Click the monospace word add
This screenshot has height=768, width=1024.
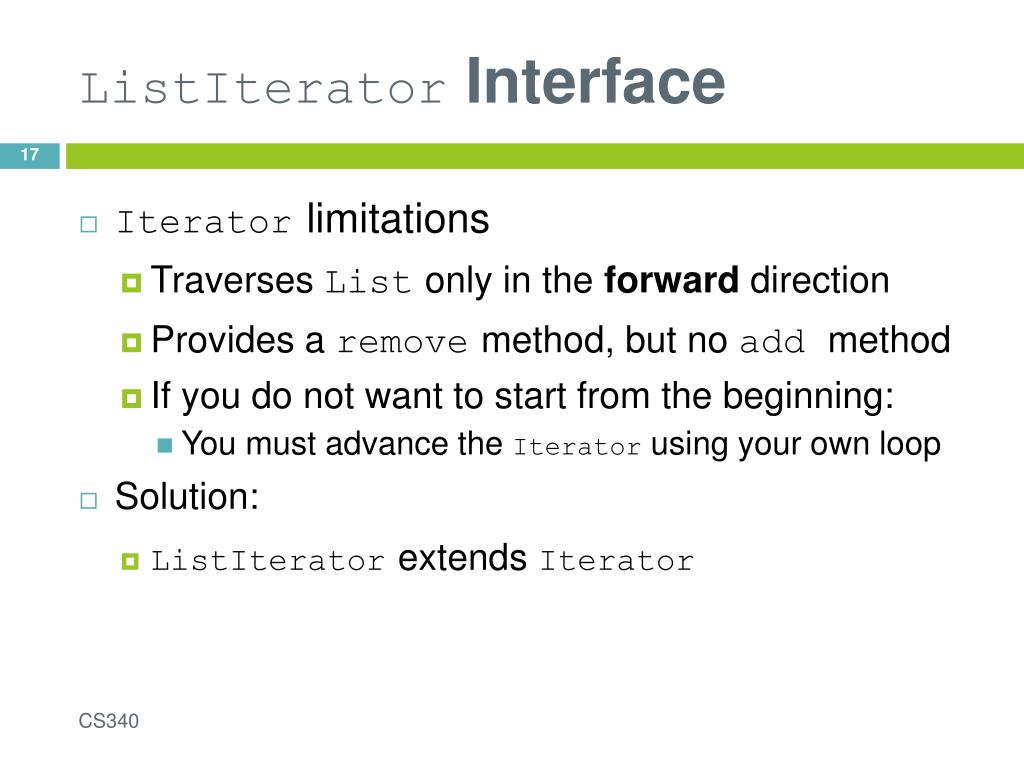click(772, 342)
